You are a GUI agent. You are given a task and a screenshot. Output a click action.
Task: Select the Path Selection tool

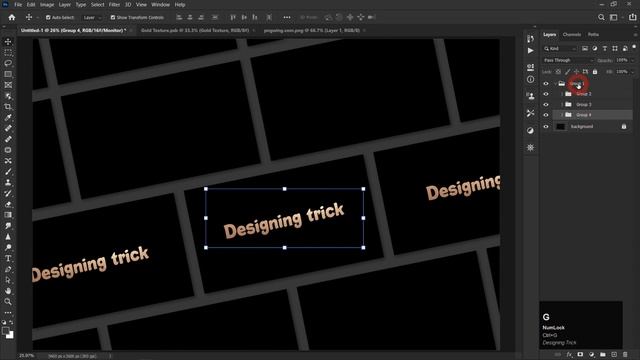point(8,280)
